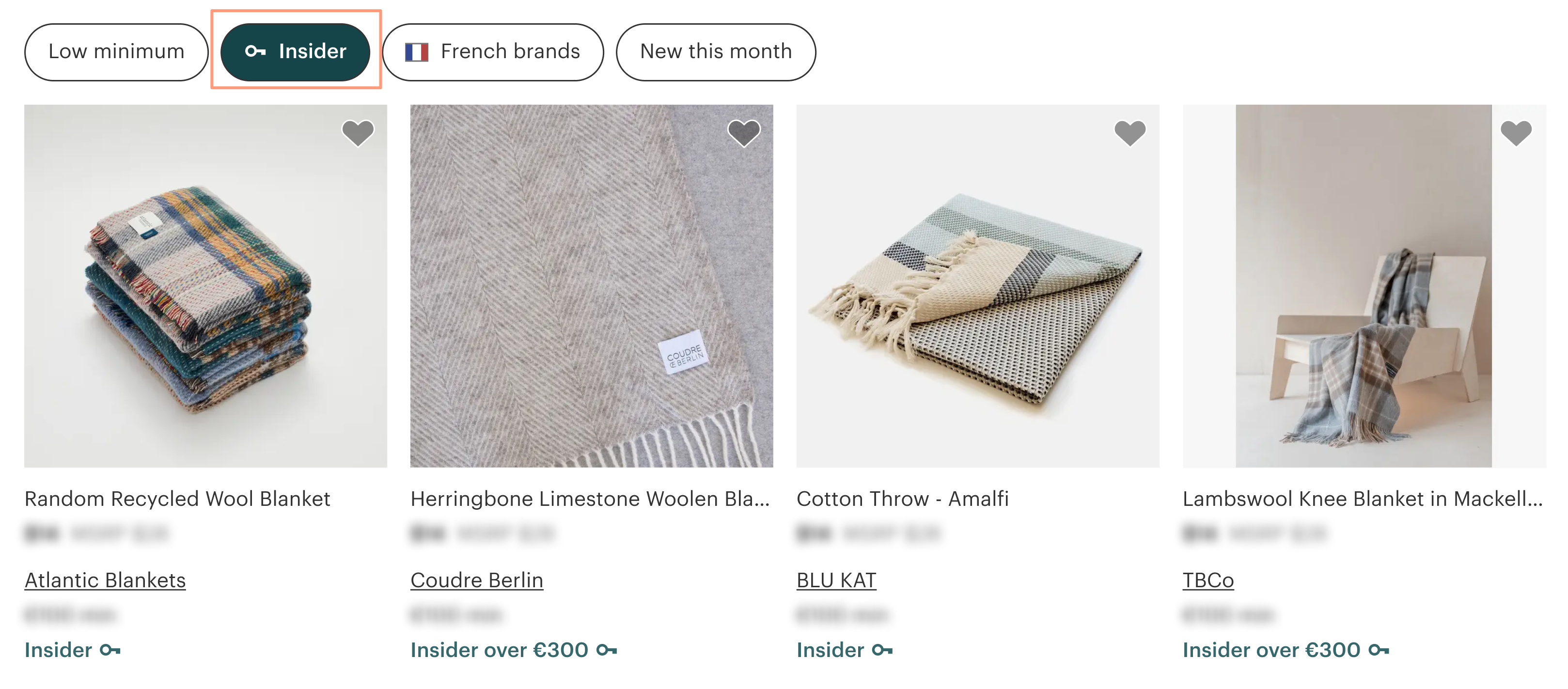1568x689 pixels.
Task: Turn off the Insider filter chip
Action: point(295,52)
